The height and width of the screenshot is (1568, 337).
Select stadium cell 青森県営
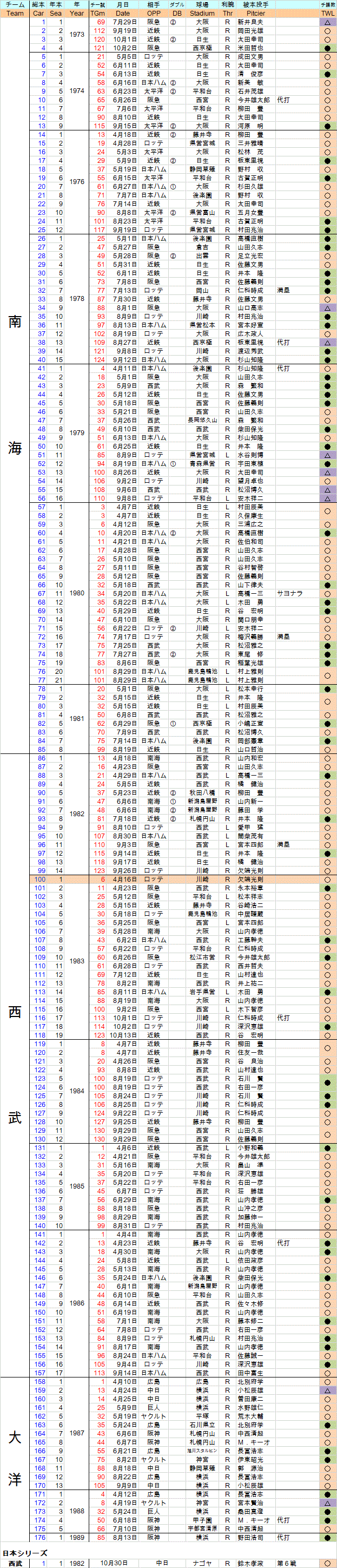(x=202, y=463)
